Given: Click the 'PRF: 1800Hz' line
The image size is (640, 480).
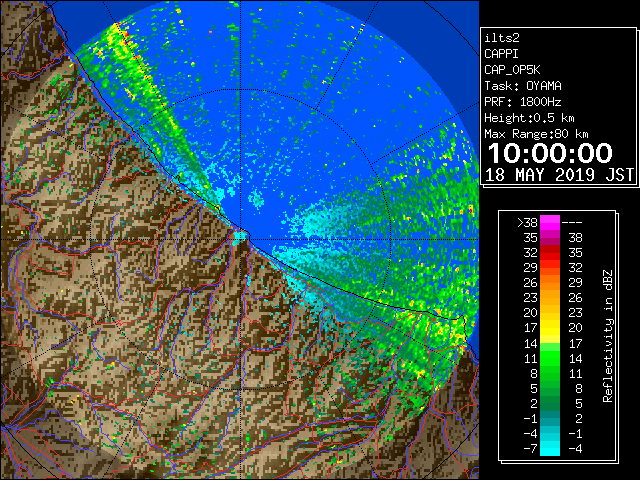Looking at the screenshot, I should point(523,102).
